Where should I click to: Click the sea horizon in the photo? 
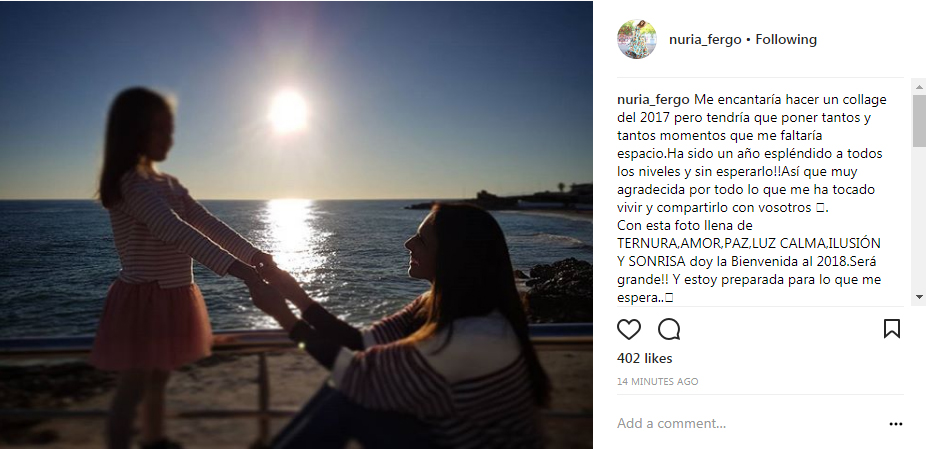click(400, 202)
